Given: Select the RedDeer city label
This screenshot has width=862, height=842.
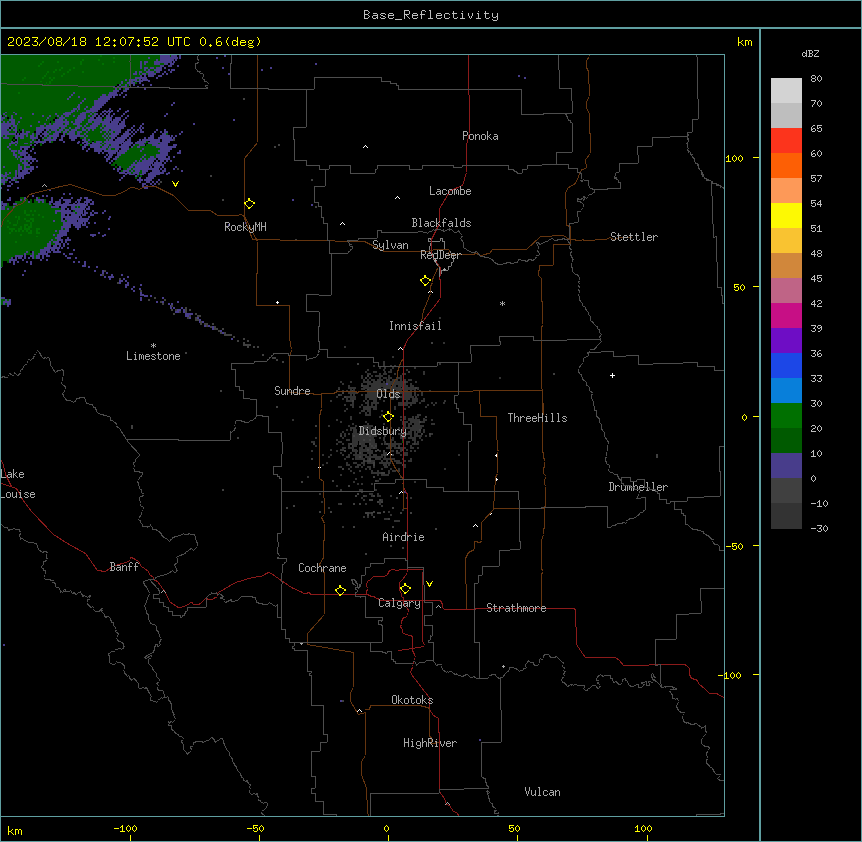Looking at the screenshot, I should pyautogui.click(x=441, y=255).
